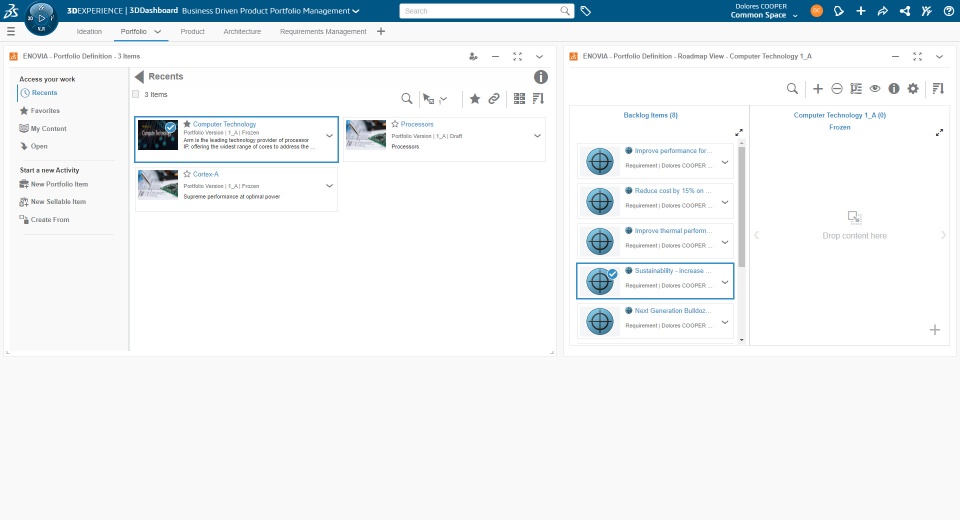The height and width of the screenshot is (520, 960).
Task: Open the Help question mark icon
Action: 948,11
